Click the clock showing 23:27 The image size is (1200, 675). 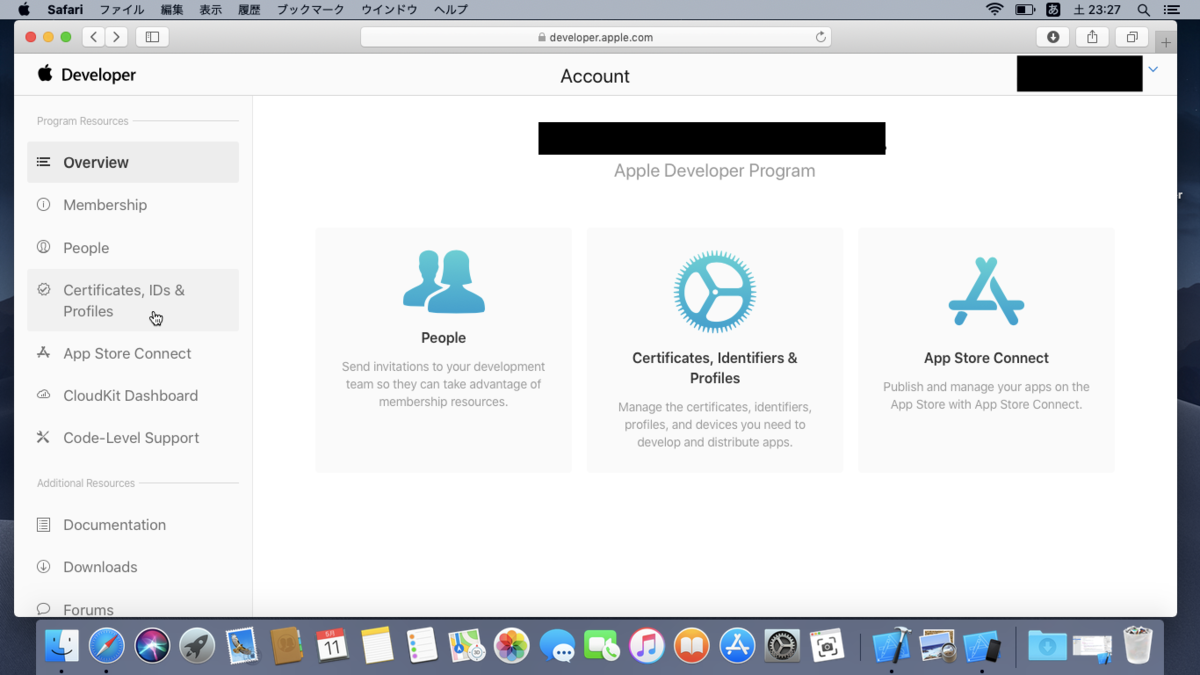(x=1098, y=9)
